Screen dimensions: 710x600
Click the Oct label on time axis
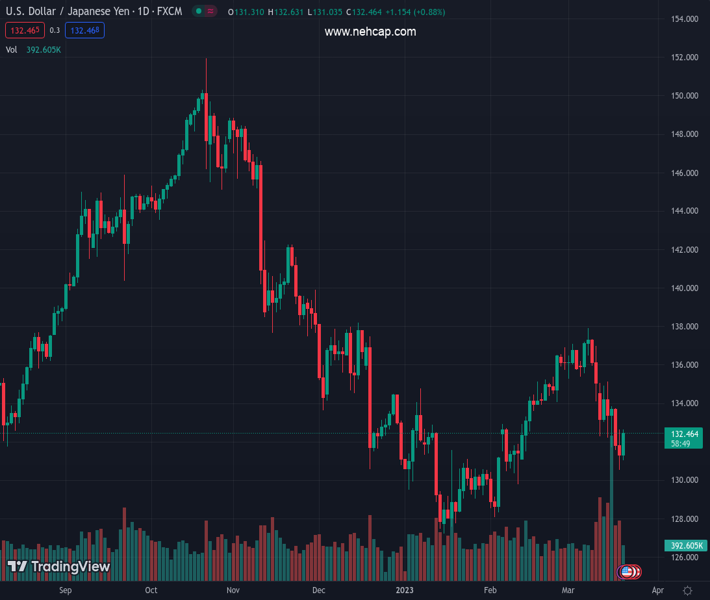(151, 591)
